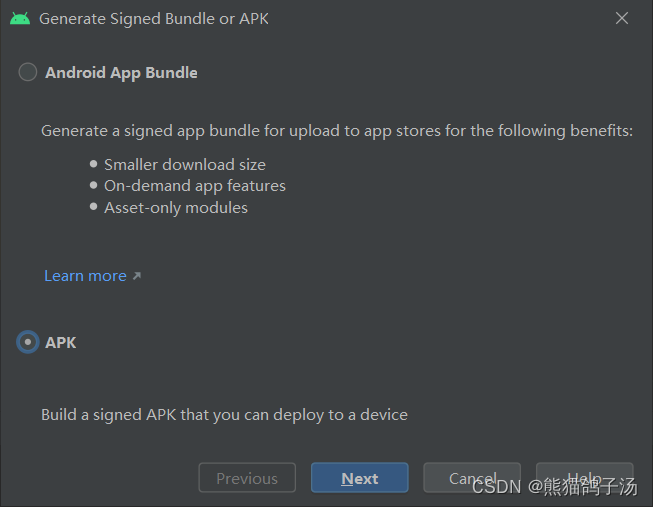Screen dimensions: 653x507
Task: Click the APK option label
Action: click(61, 343)
